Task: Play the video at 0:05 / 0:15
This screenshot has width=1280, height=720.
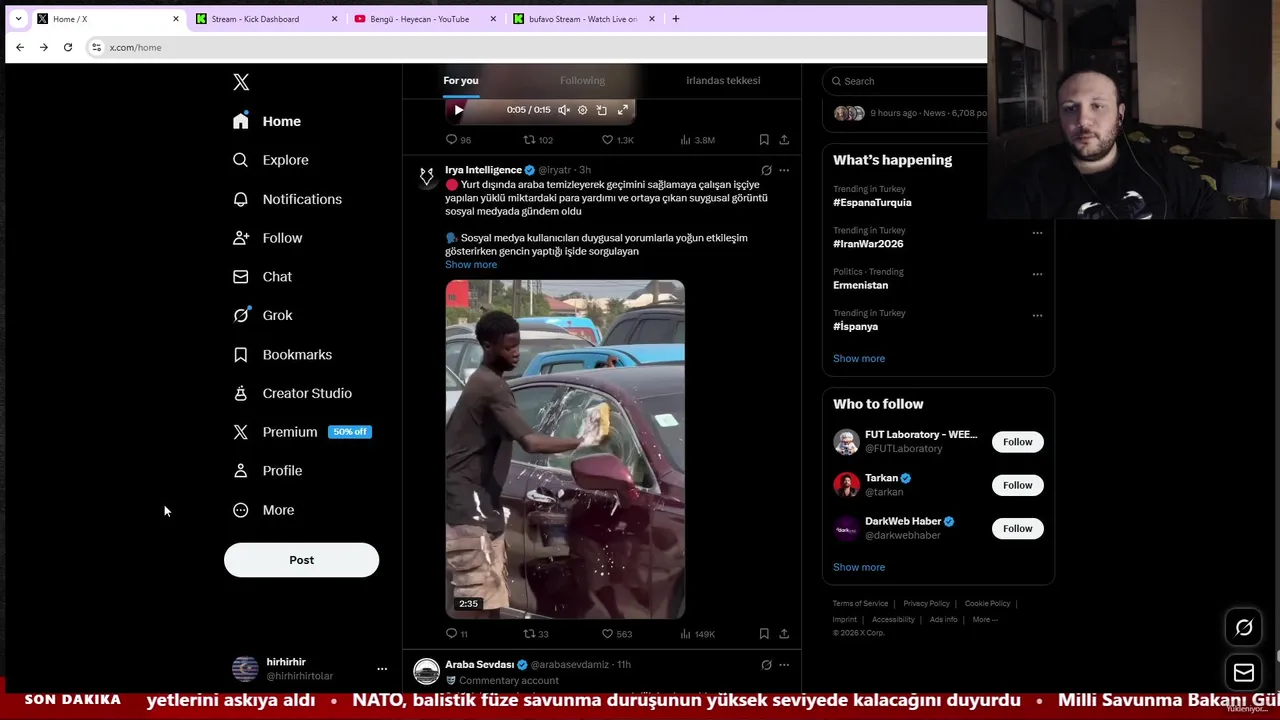Action: pos(458,110)
